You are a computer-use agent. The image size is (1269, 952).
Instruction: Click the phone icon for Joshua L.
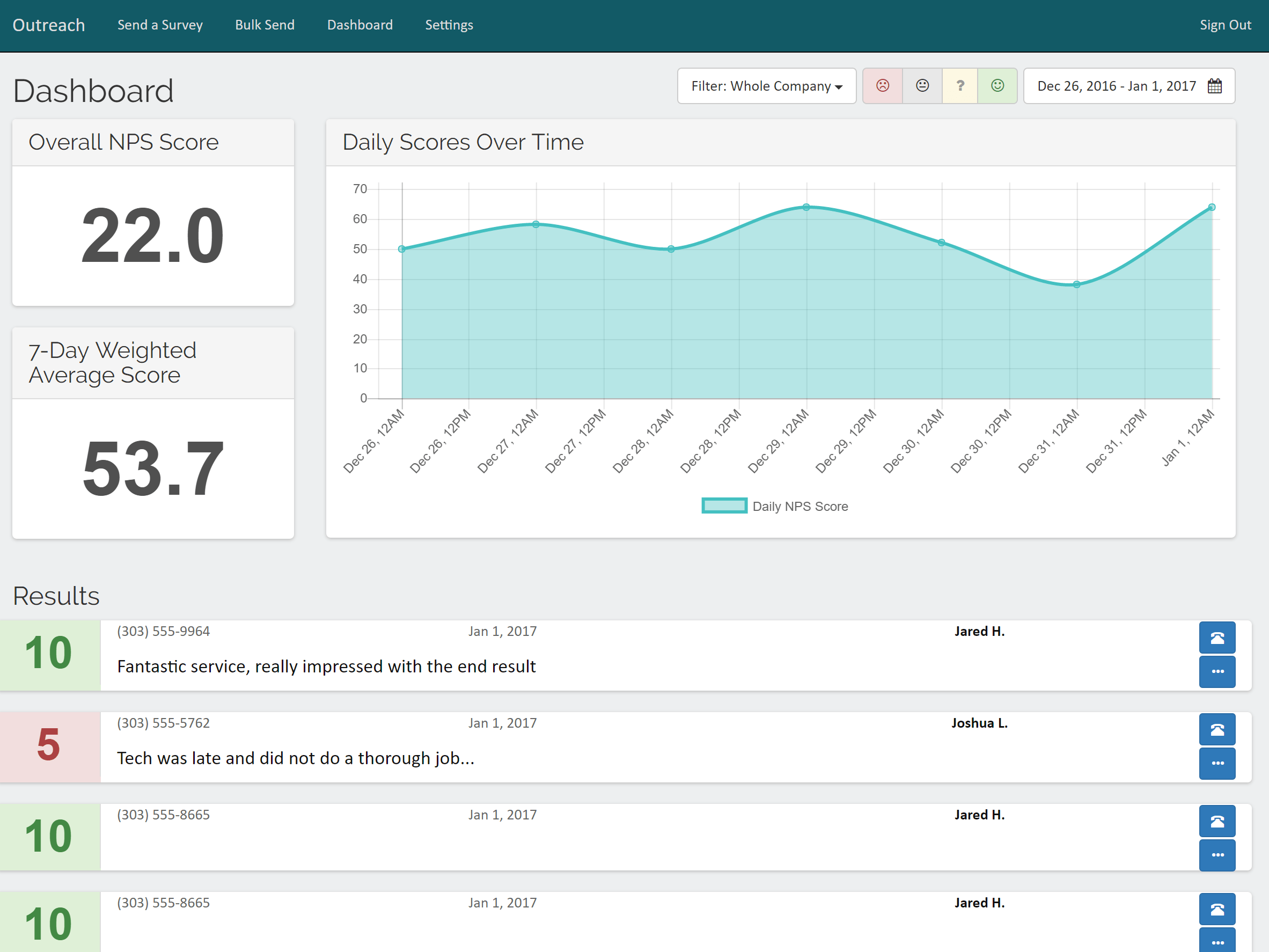point(1217,729)
